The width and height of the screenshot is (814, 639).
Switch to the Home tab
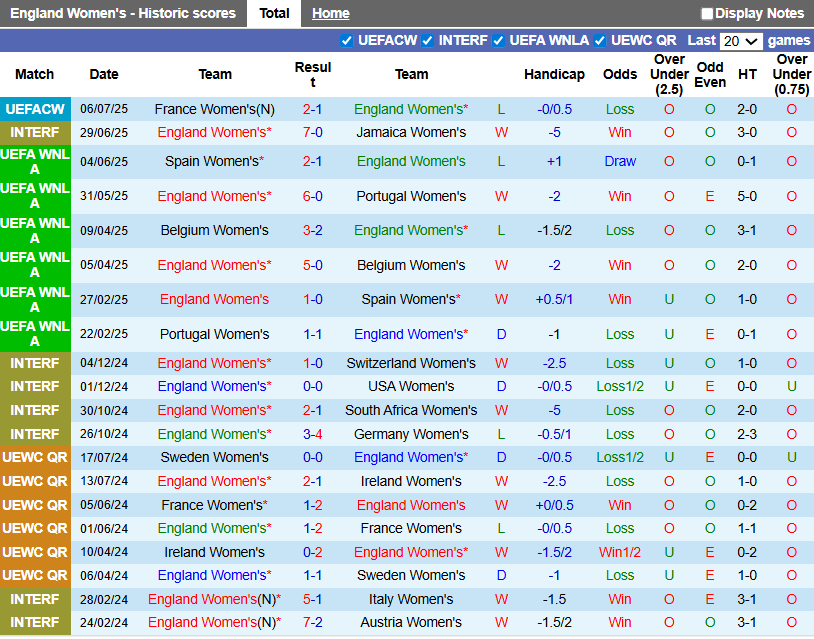(x=331, y=13)
